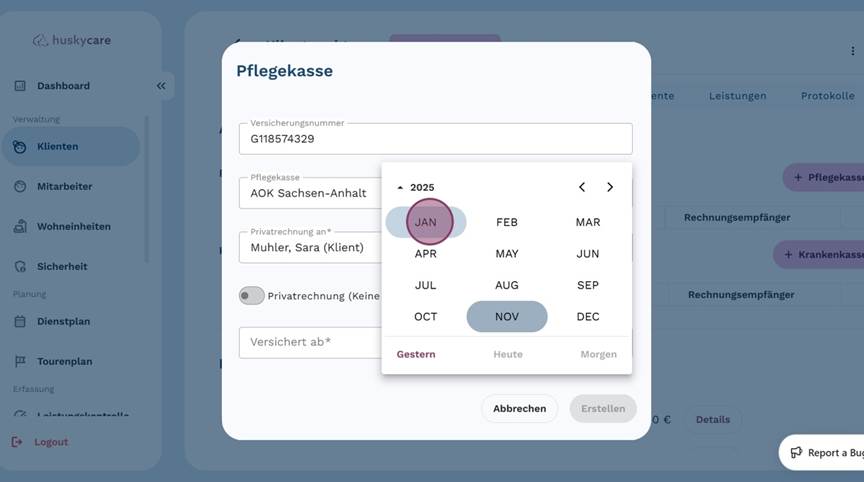Switch to the Protokolle tab
This screenshot has width=864, height=482.
827,96
